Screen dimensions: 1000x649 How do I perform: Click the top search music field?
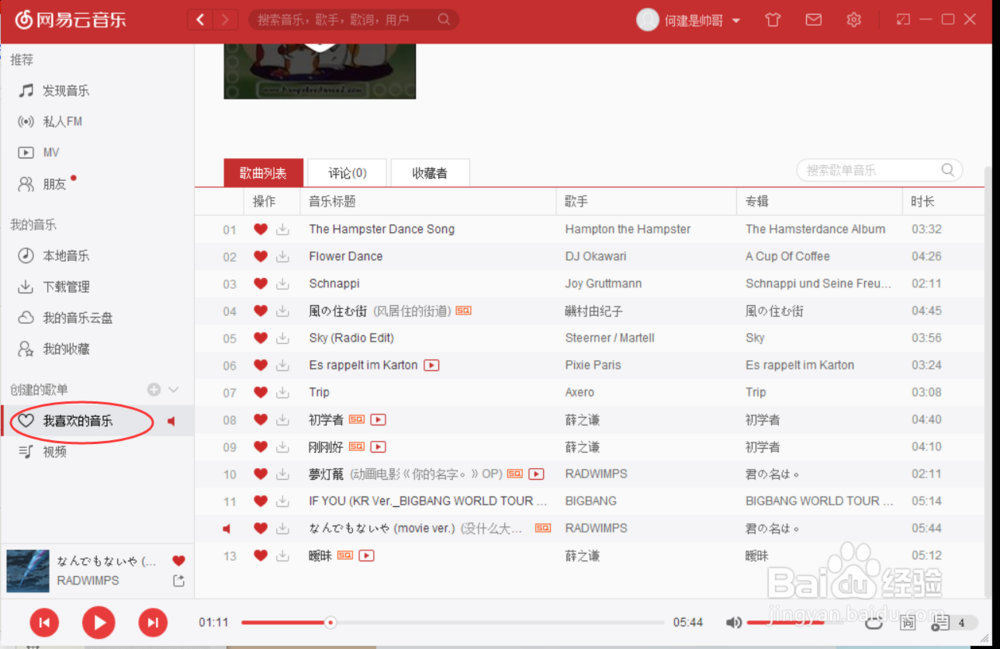tap(351, 20)
